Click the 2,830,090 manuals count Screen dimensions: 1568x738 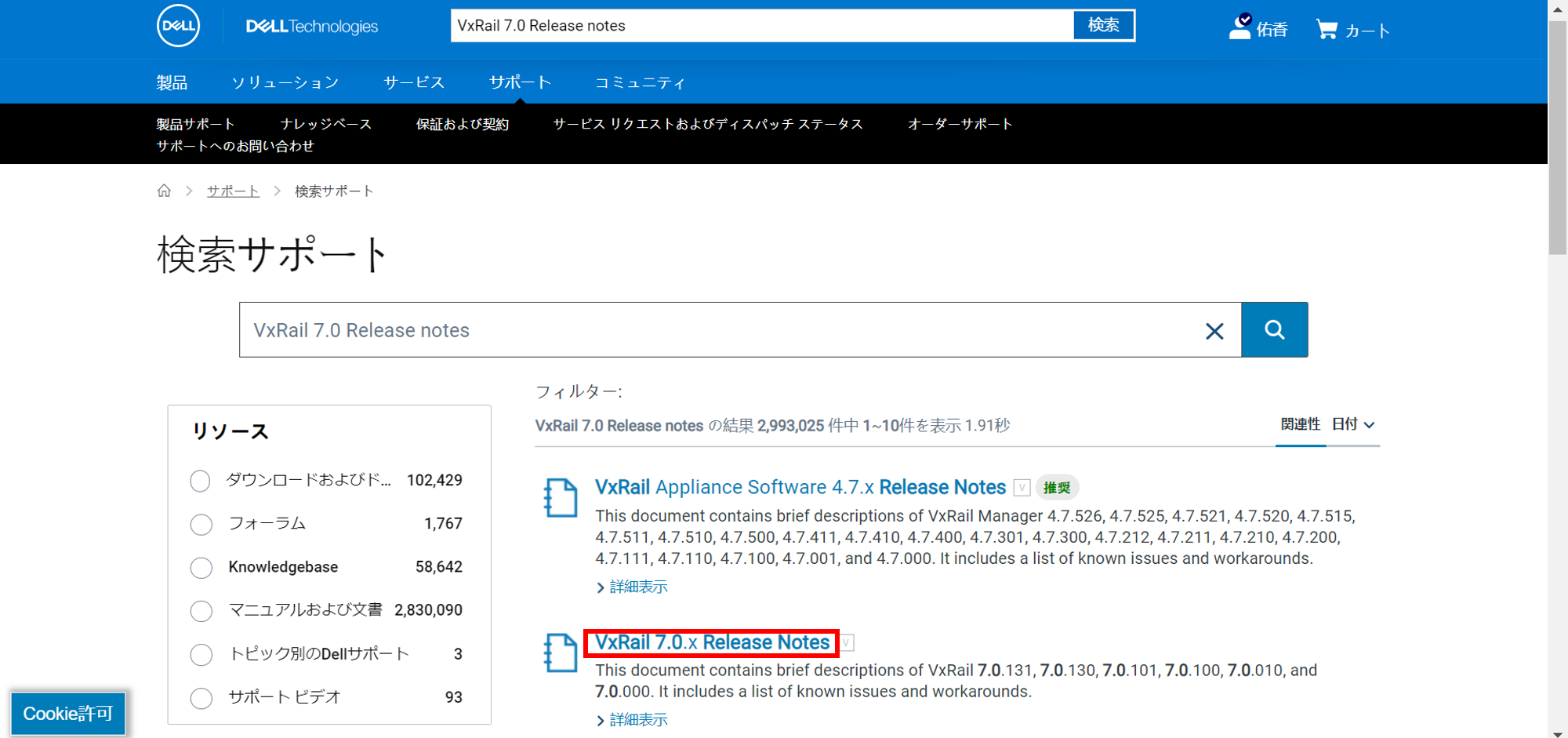click(x=428, y=610)
